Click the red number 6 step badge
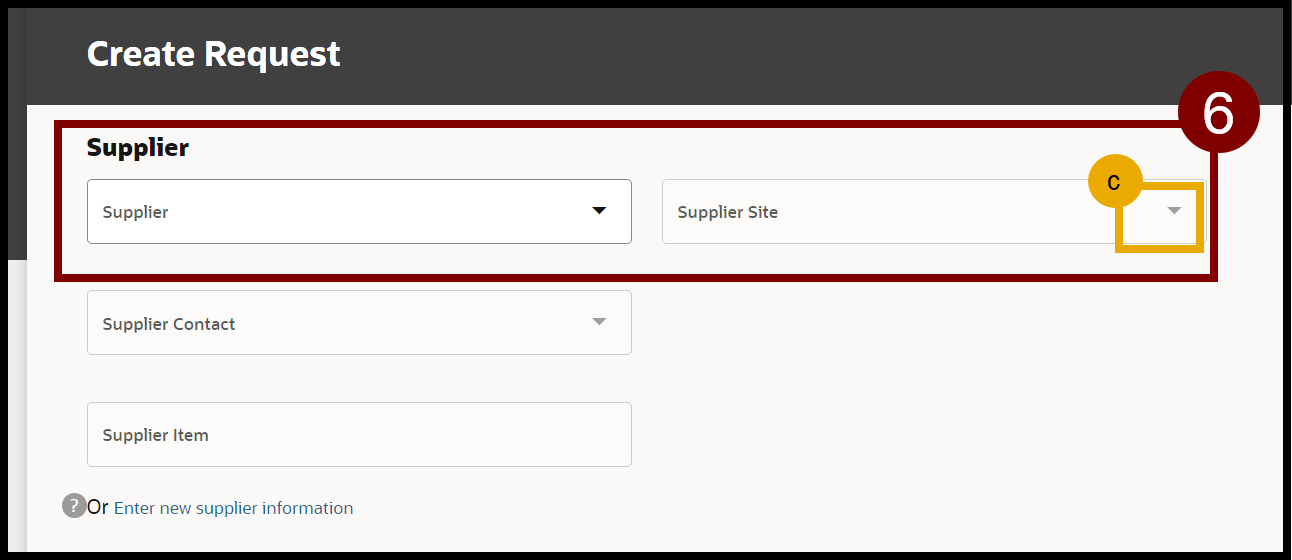The height and width of the screenshot is (560, 1292). pos(1217,114)
